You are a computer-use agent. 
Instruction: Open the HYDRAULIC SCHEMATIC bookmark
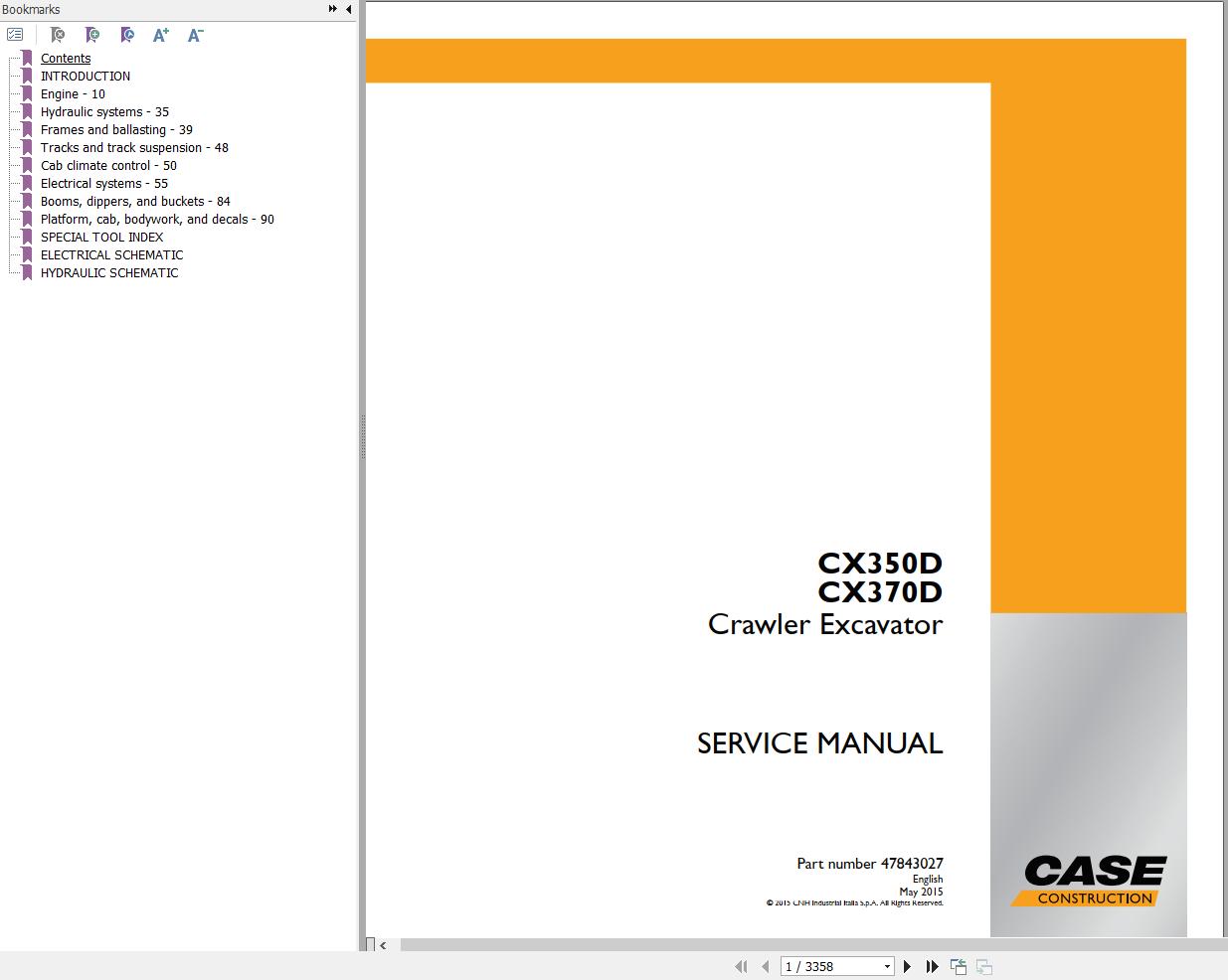[109, 273]
